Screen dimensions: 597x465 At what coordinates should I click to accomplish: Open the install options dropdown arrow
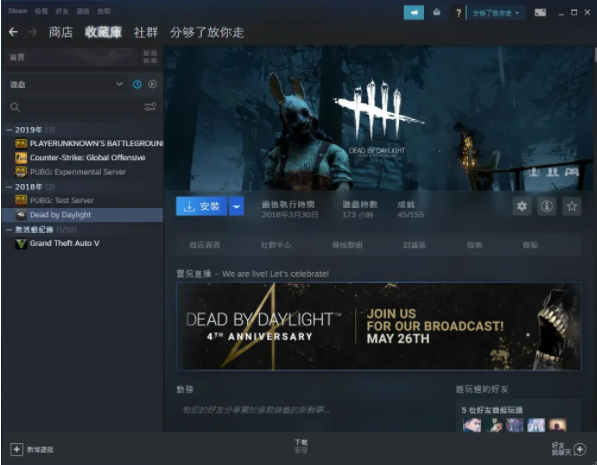click(236, 206)
